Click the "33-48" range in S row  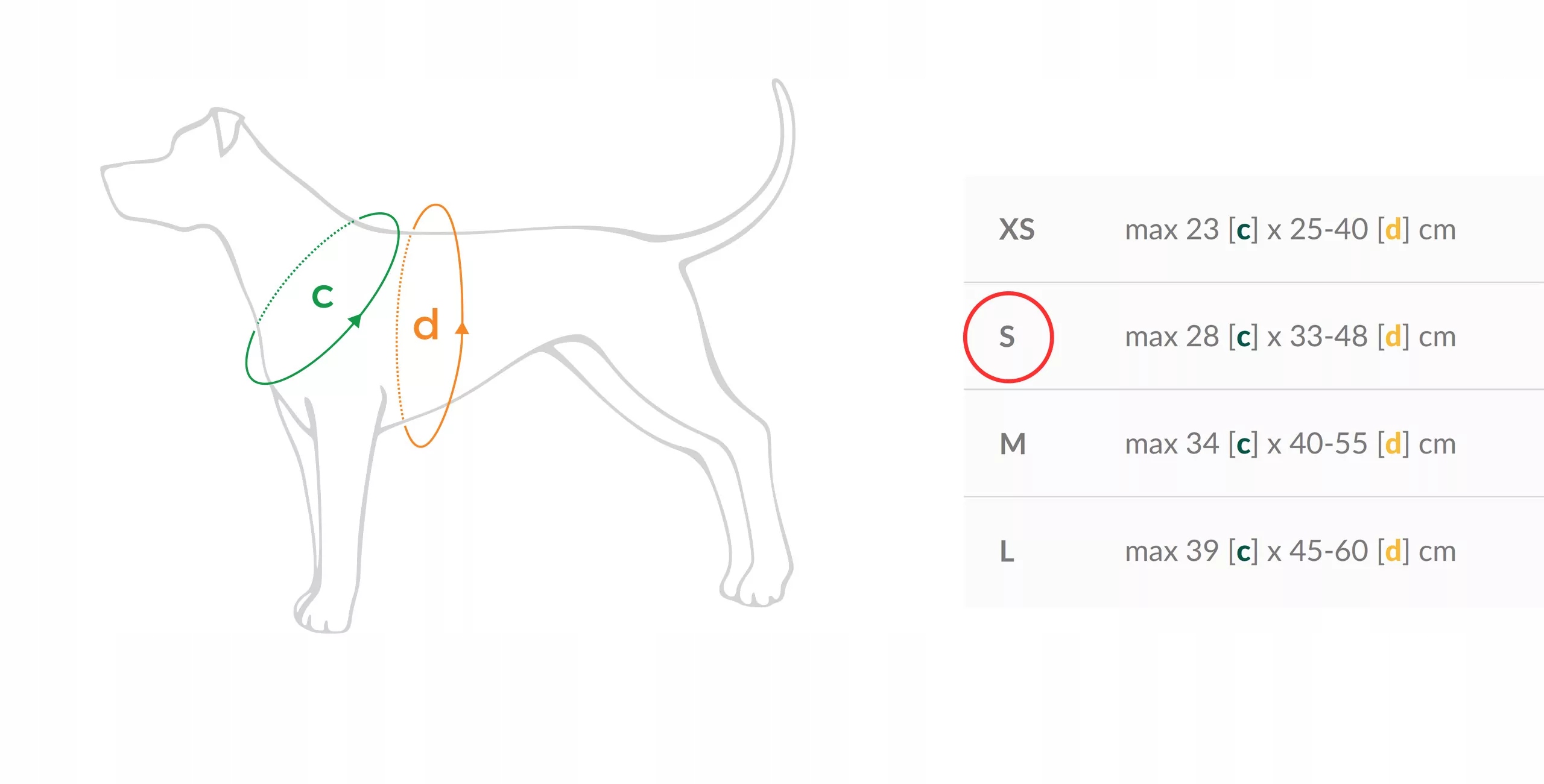pyautogui.click(x=1329, y=337)
